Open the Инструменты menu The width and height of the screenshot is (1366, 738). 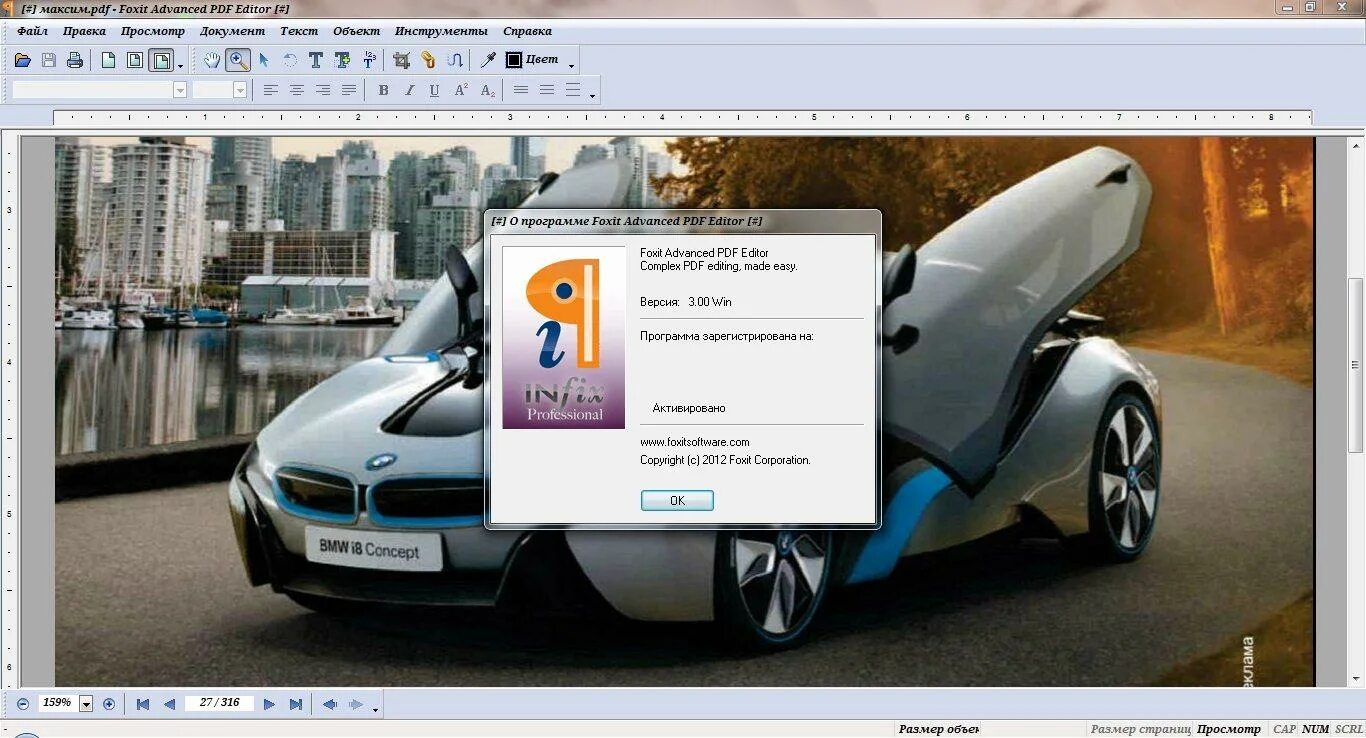tap(441, 31)
